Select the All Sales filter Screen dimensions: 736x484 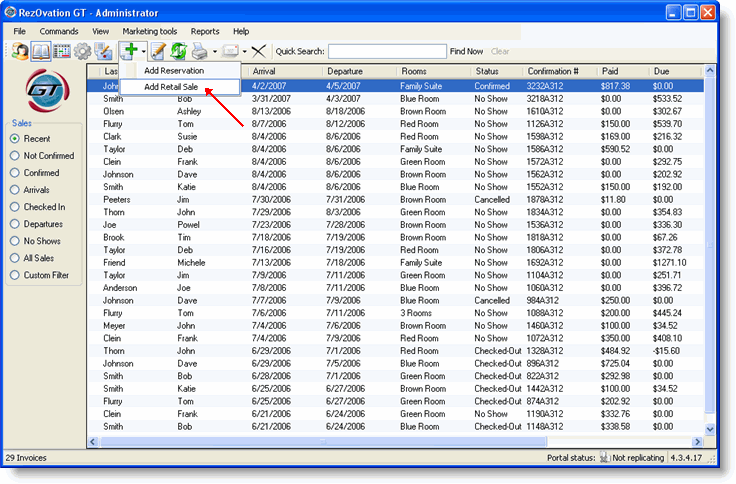point(32,258)
